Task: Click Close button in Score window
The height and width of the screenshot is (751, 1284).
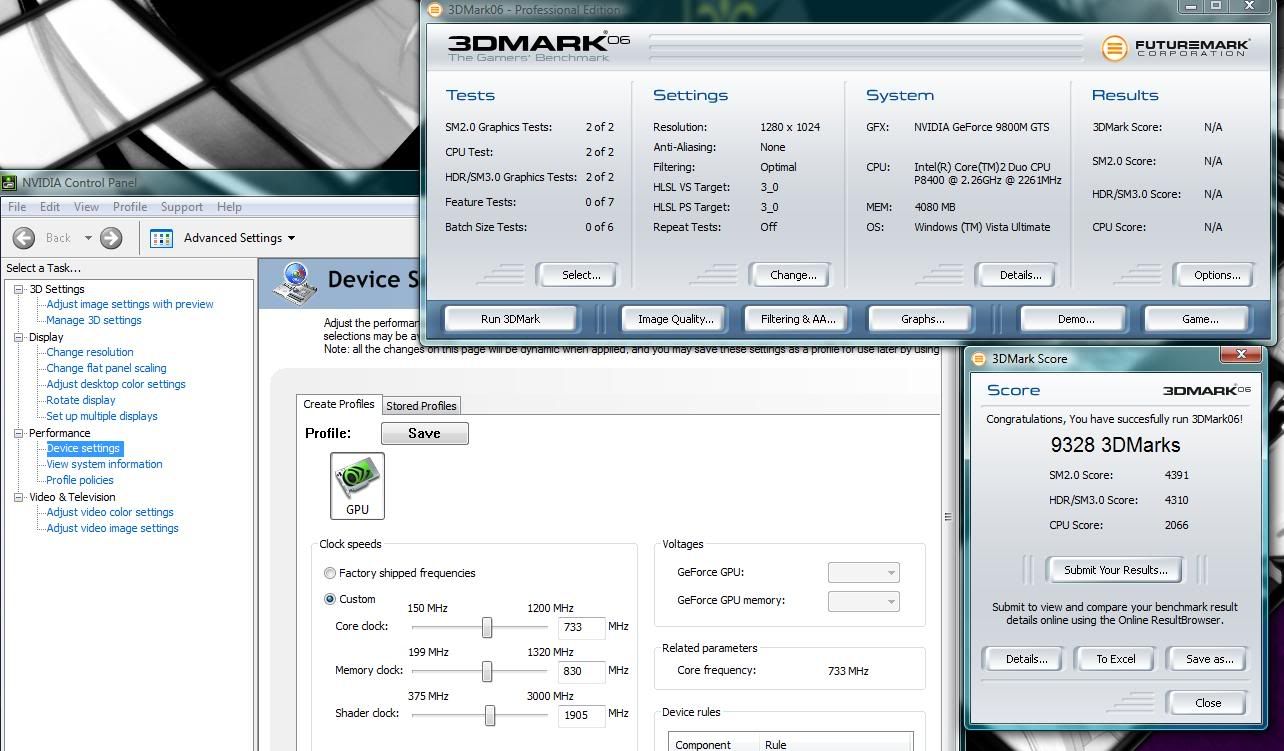Action: (x=1208, y=703)
